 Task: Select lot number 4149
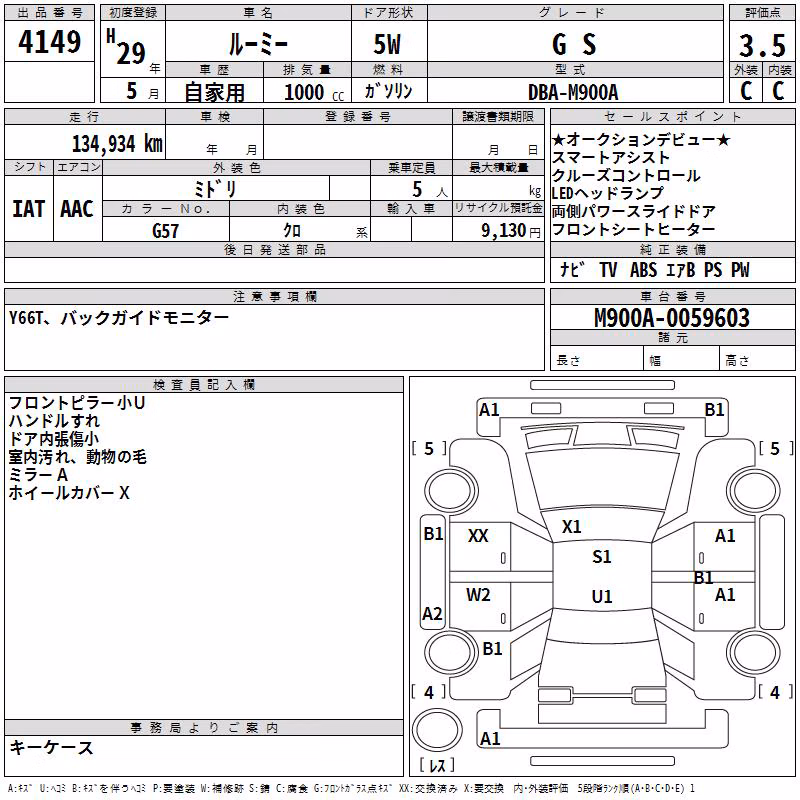tap(49, 42)
